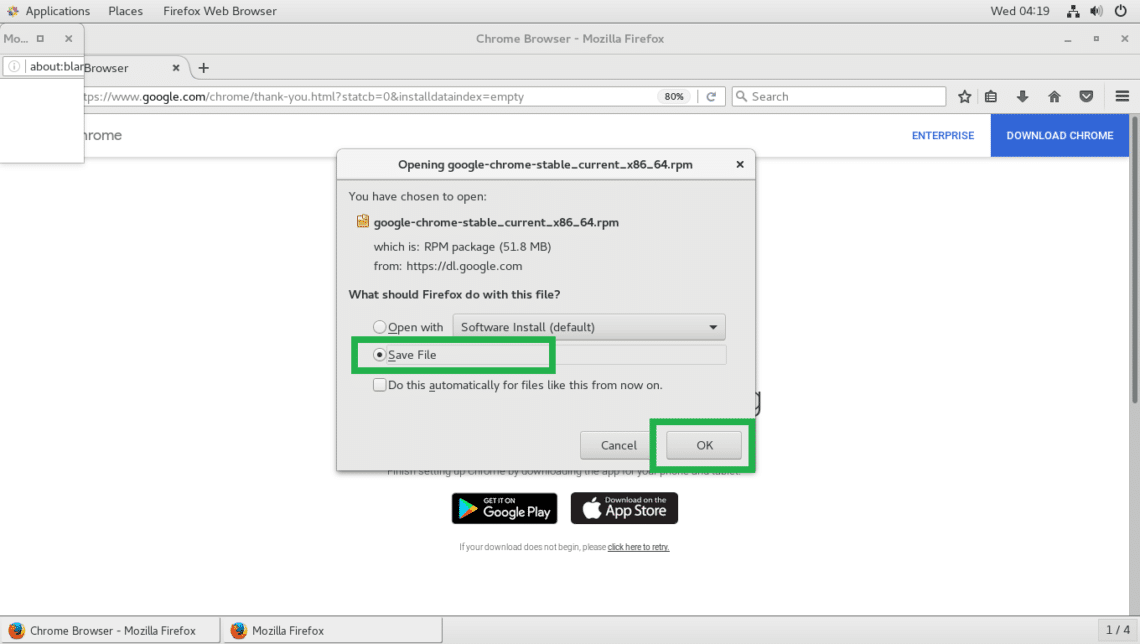
Task: Click the Applications menu foot icon
Action: (13, 11)
